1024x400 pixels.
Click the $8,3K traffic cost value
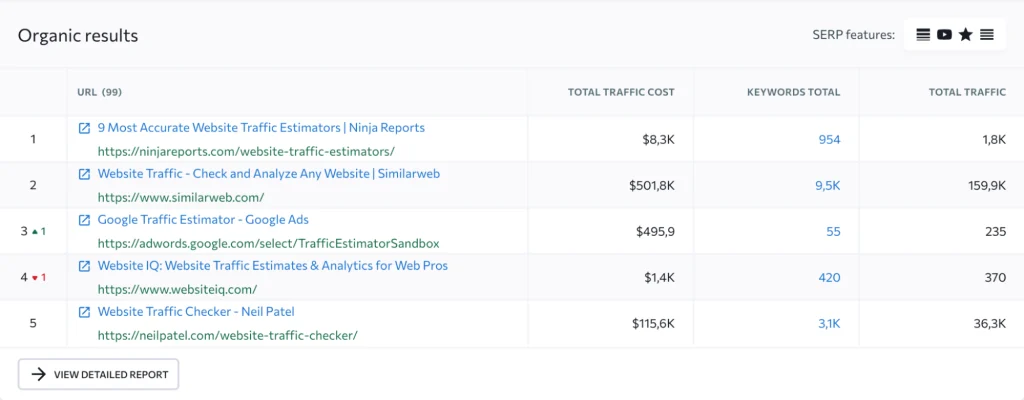658,139
